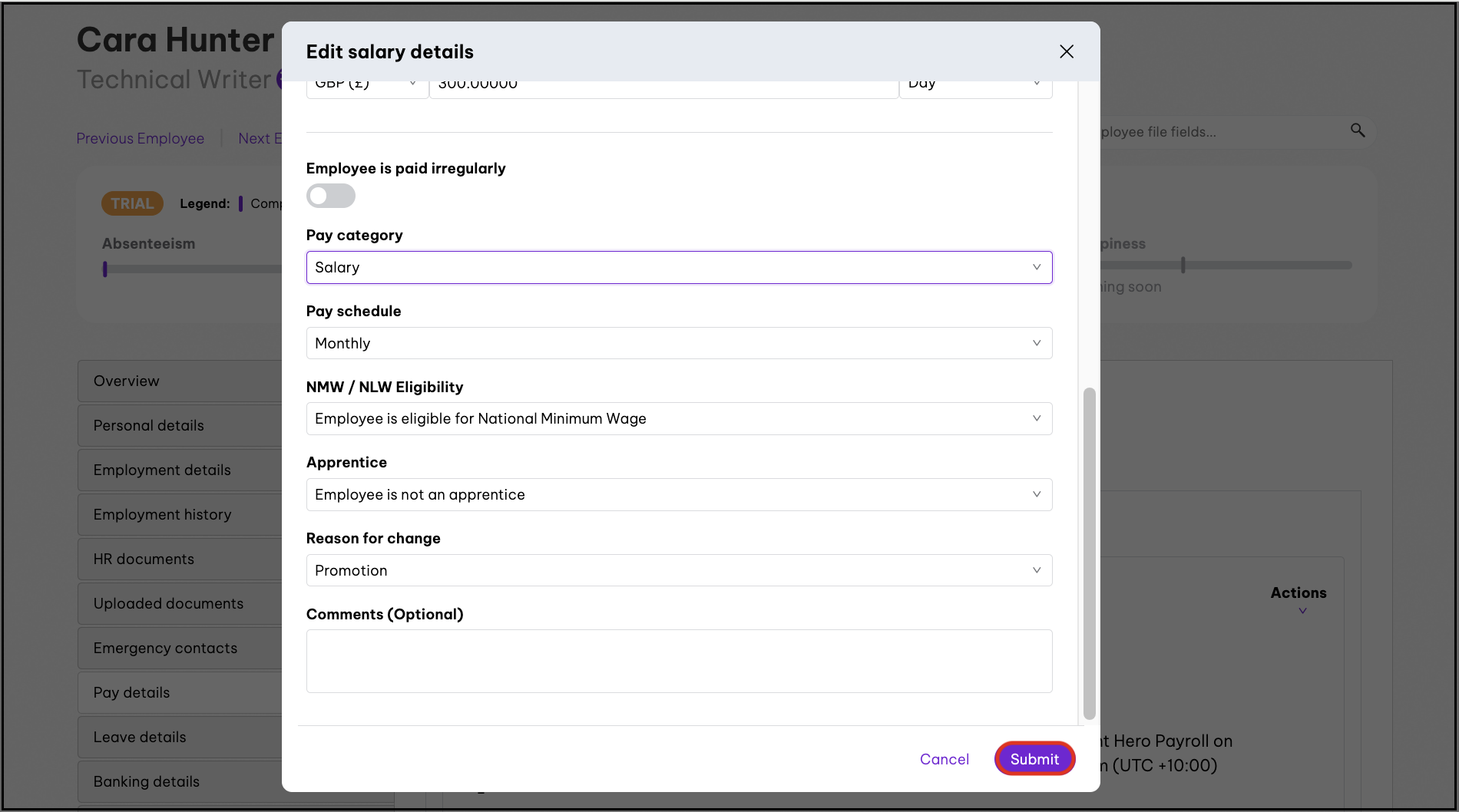Go to Previous Employee
This screenshot has width=1459, height=812.
click(141, 138)
